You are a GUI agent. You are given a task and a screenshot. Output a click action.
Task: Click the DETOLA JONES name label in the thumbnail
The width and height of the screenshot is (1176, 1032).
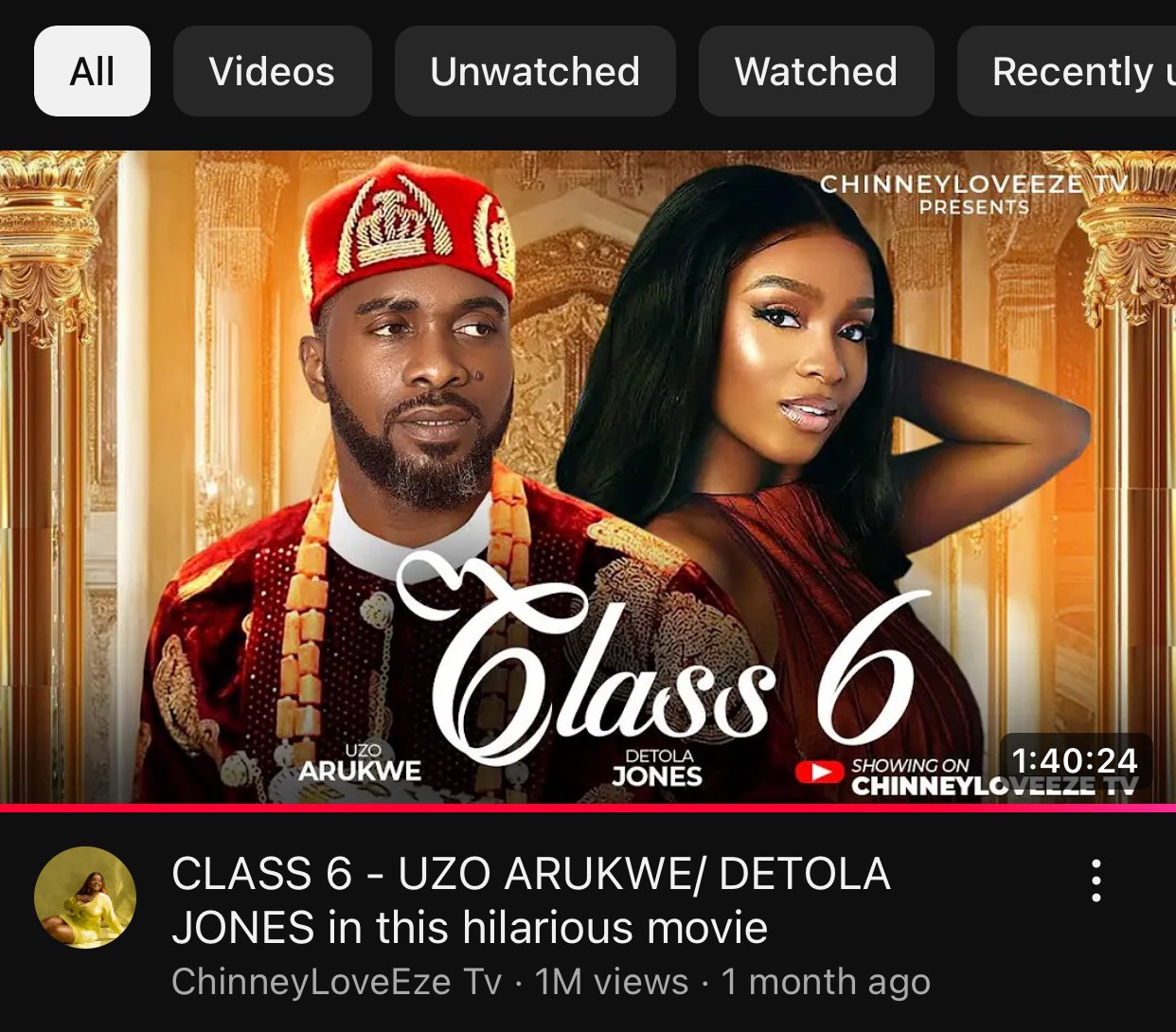[658, 769]
